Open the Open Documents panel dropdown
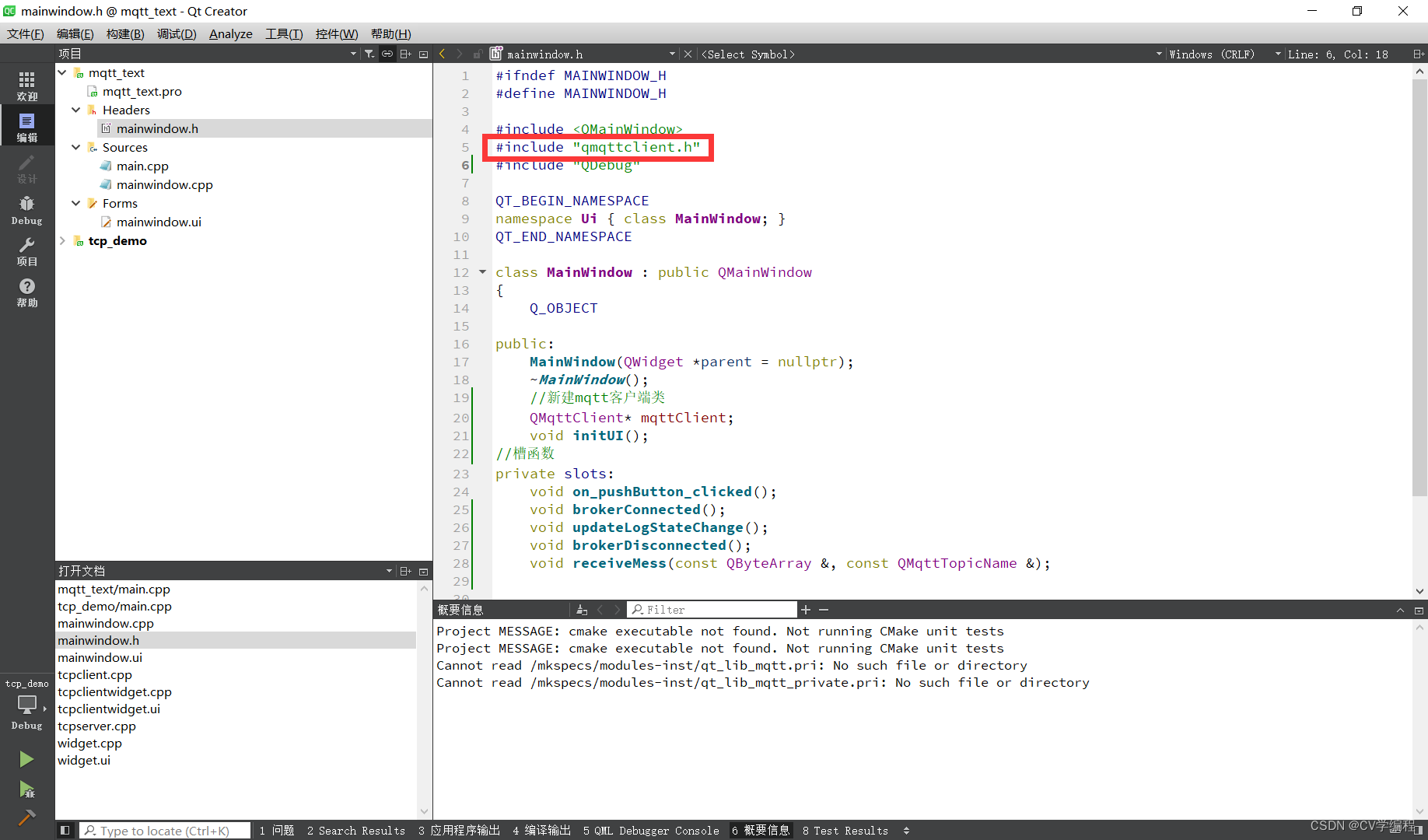This screenshot has height=840, width=1428. (x=389, y=571)
